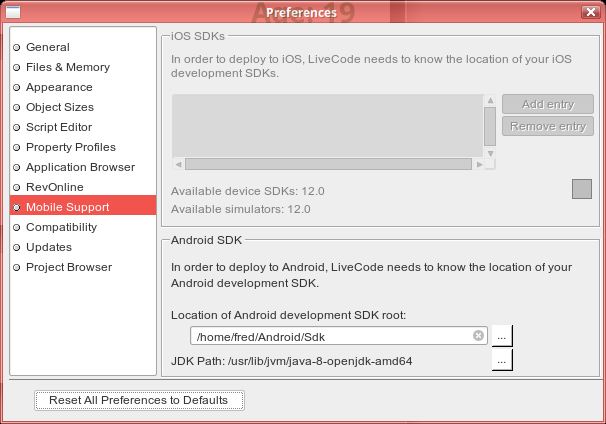Screen dimensions: 606x424
Task: Open the Script Editor preferences section
Action: 59,127
